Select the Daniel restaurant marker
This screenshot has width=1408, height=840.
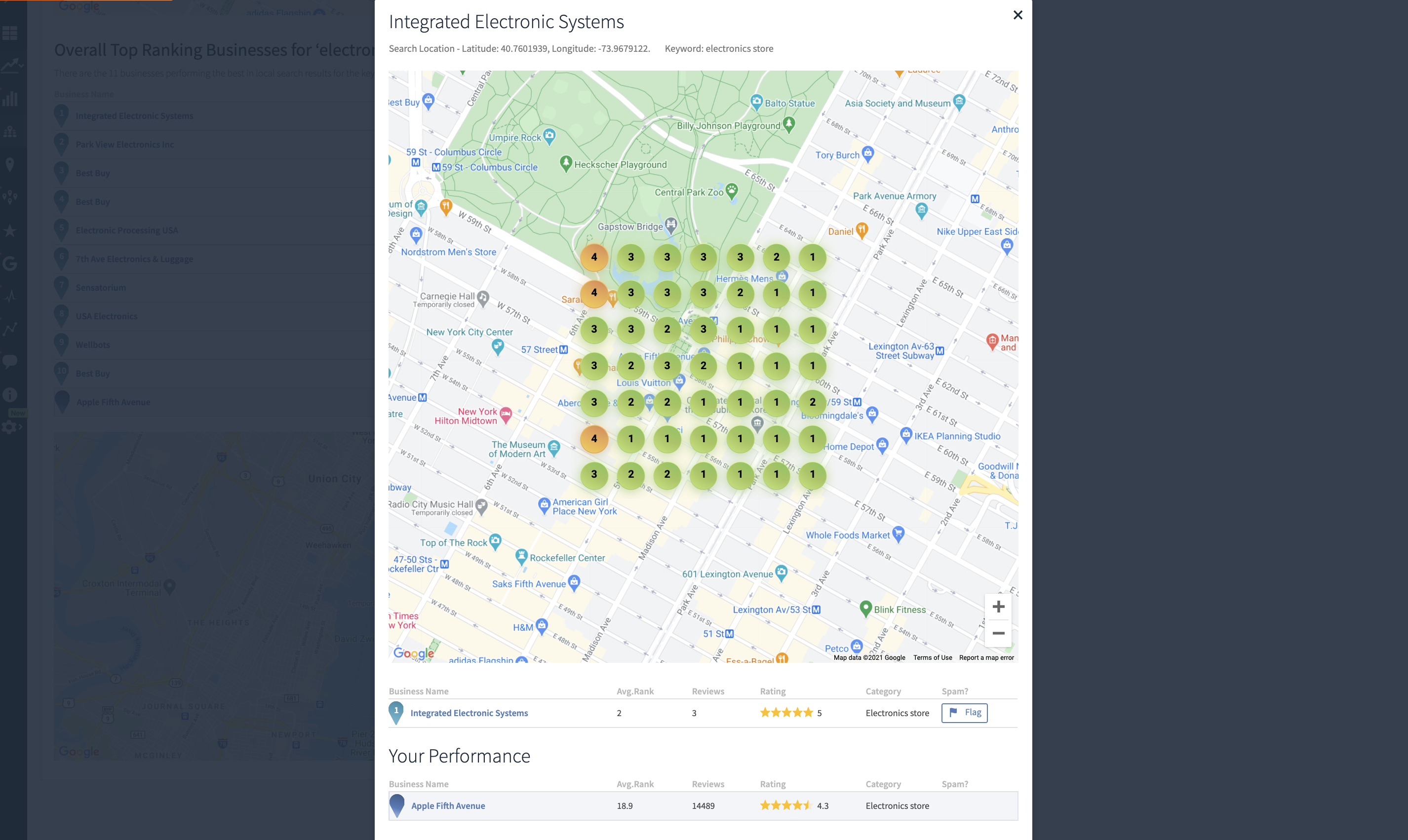pos(861,230)
